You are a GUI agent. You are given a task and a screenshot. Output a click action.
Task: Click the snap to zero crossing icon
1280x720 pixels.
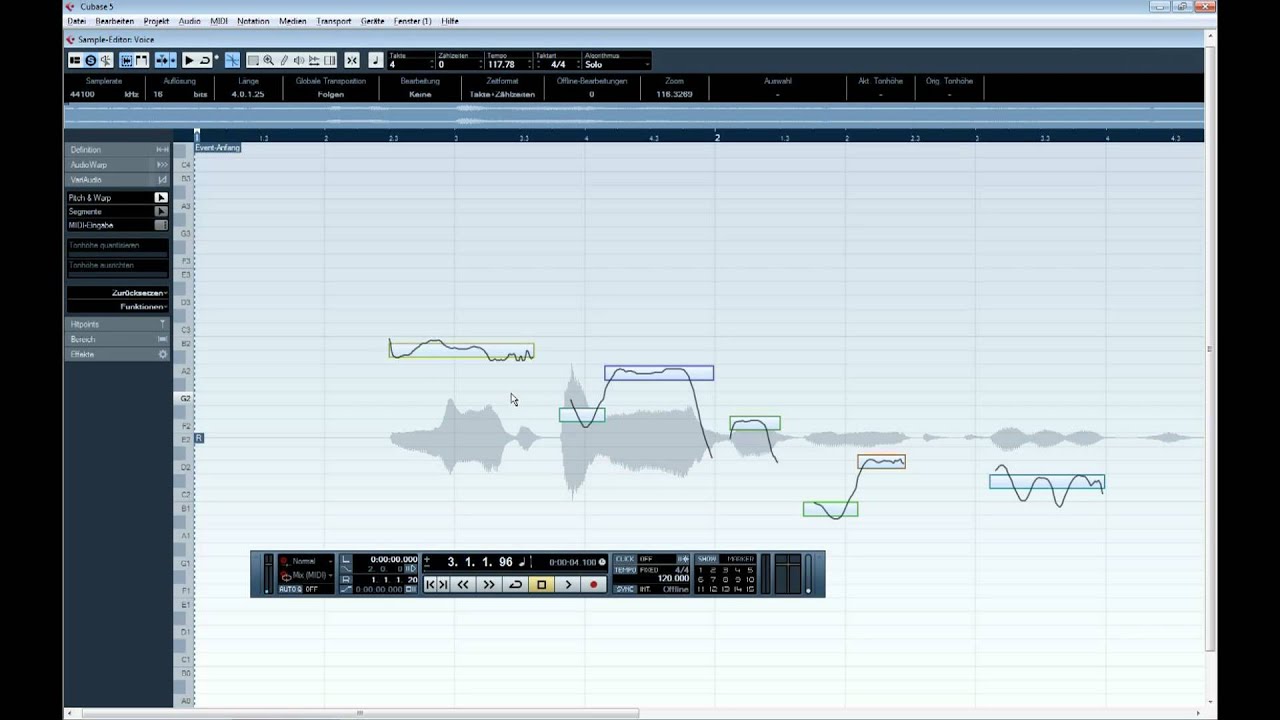[232, 60]
